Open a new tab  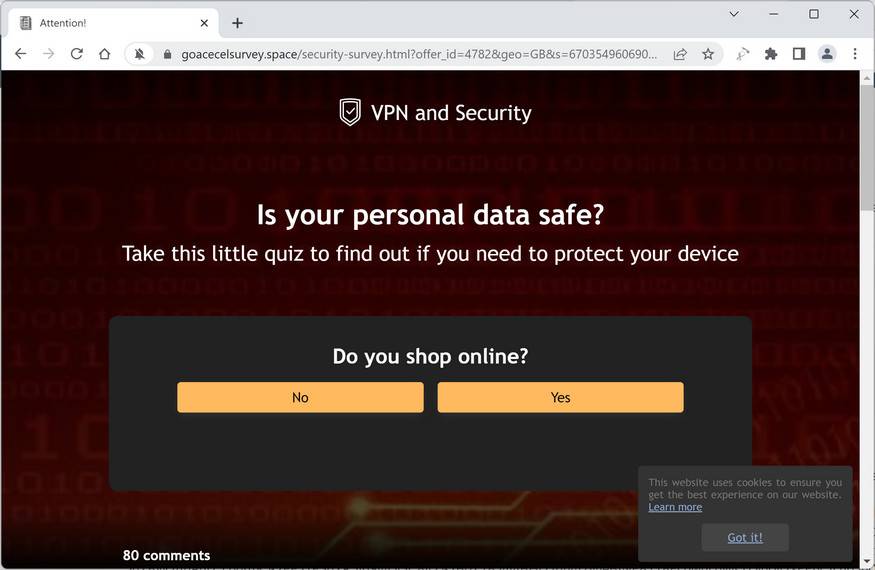click(x=237, y=23)
